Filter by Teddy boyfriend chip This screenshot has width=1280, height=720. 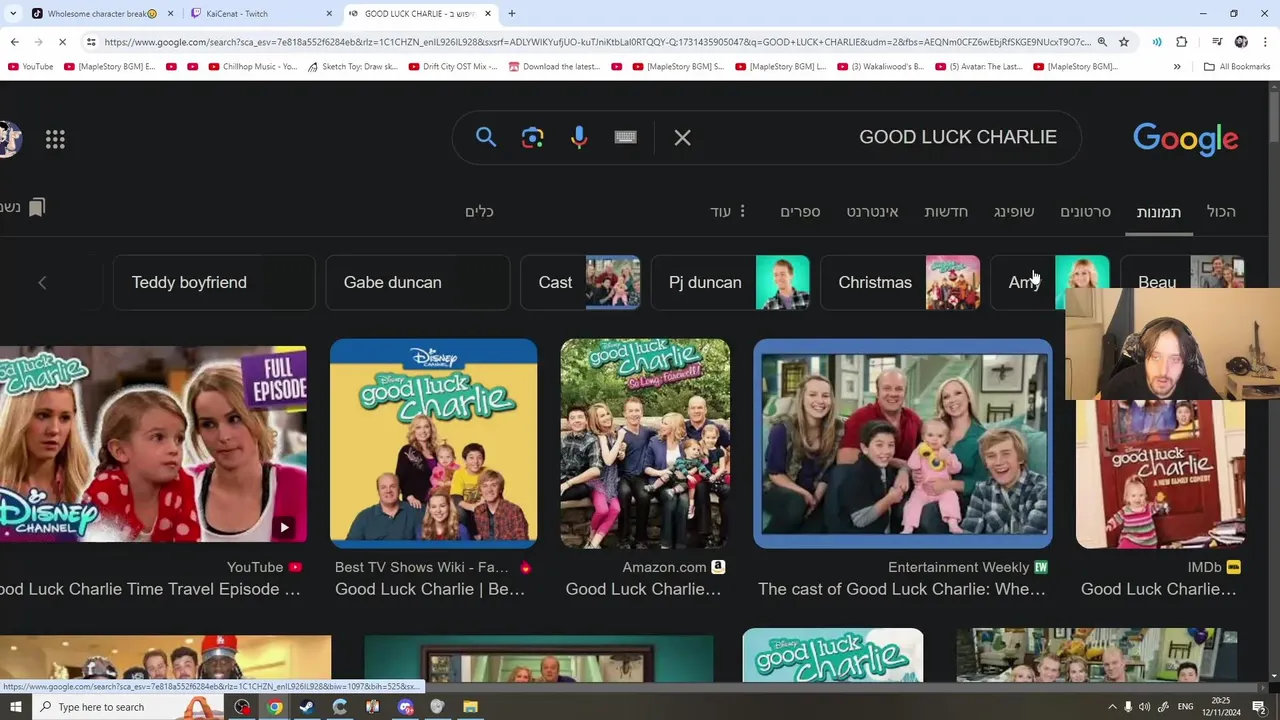(x=214, y=283)
